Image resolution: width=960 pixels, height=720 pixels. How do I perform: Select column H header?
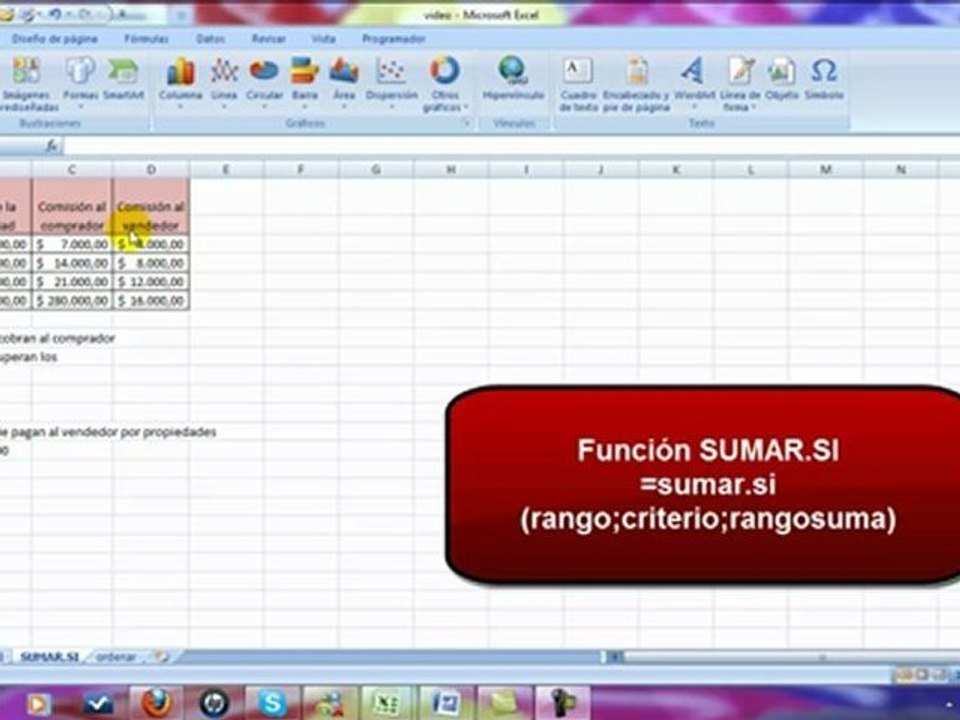pyautogui.click(x=451, y=170)
